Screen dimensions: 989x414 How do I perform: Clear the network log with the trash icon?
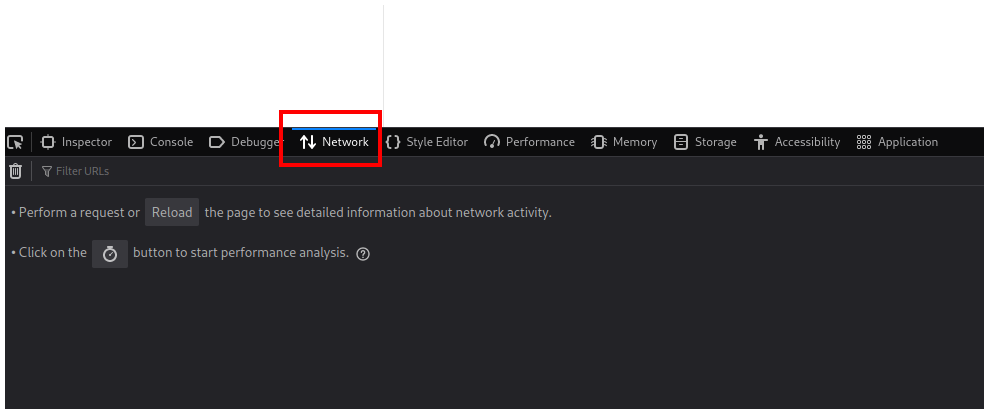[15, 171]
